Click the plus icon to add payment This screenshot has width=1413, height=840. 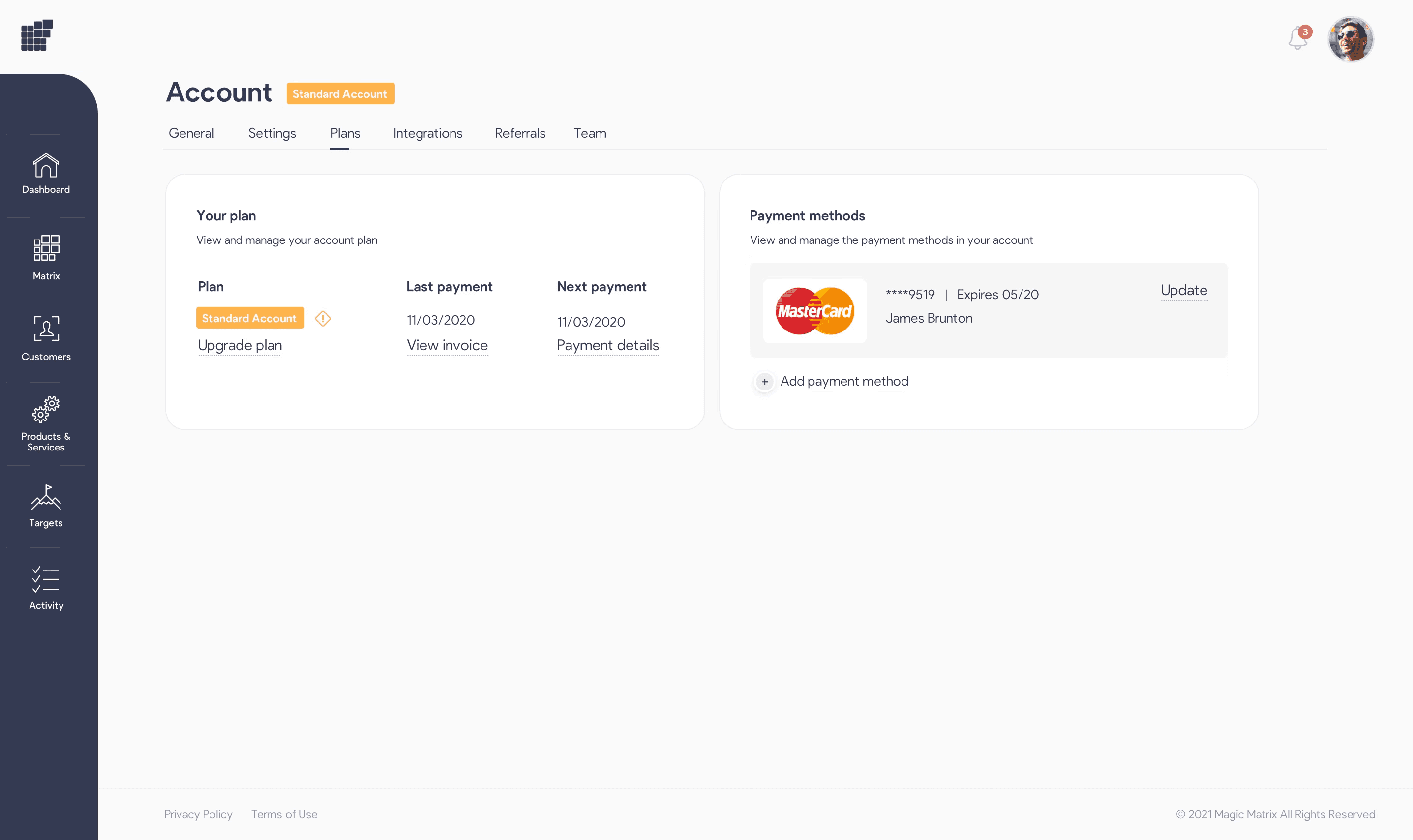pyautogui.click(x=764, y=382)
